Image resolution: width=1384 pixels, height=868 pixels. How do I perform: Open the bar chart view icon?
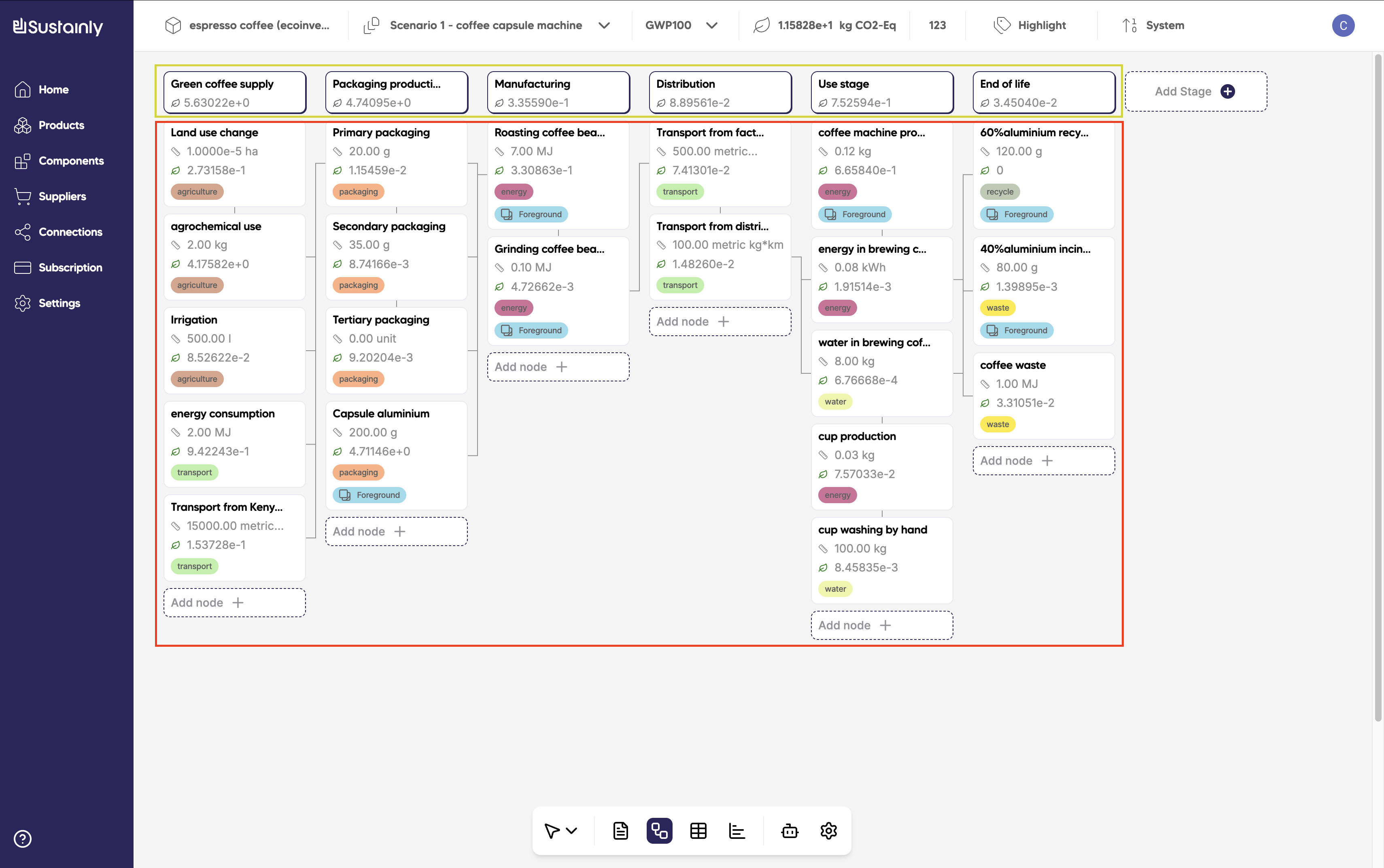[x=737, y=831]
